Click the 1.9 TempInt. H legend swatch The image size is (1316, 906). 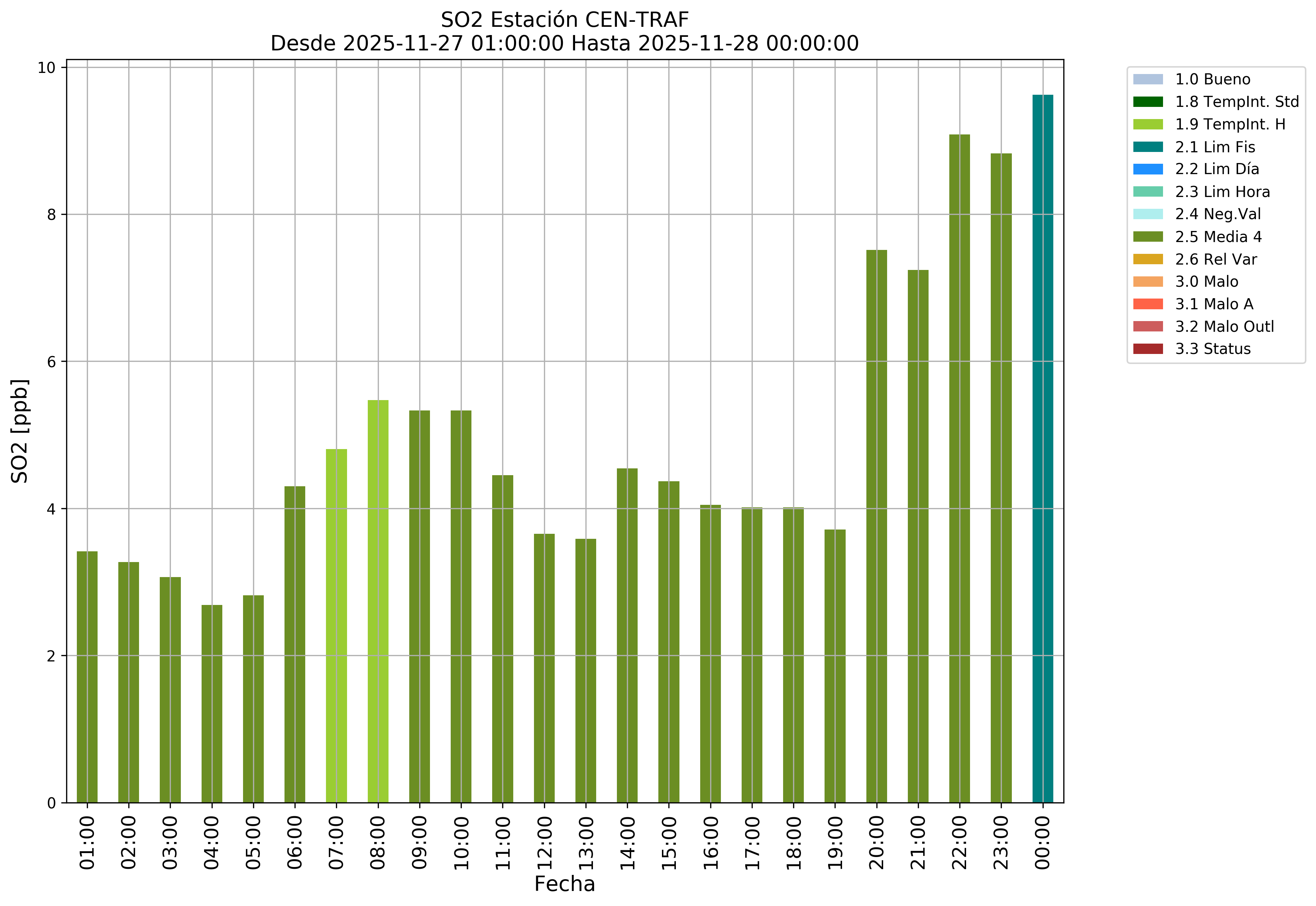pos(1147,124)
